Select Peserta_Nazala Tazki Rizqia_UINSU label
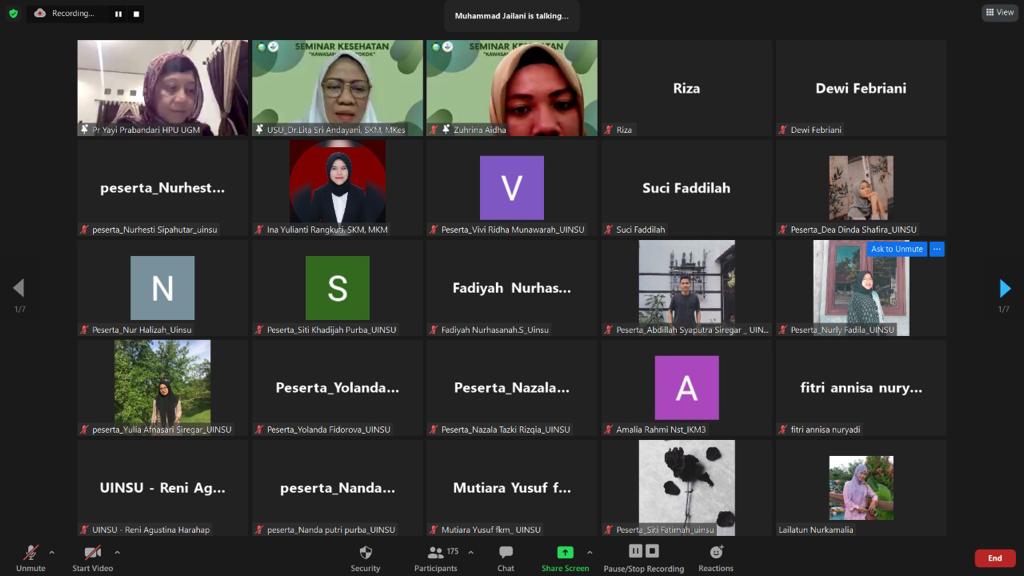 point(505,430)
